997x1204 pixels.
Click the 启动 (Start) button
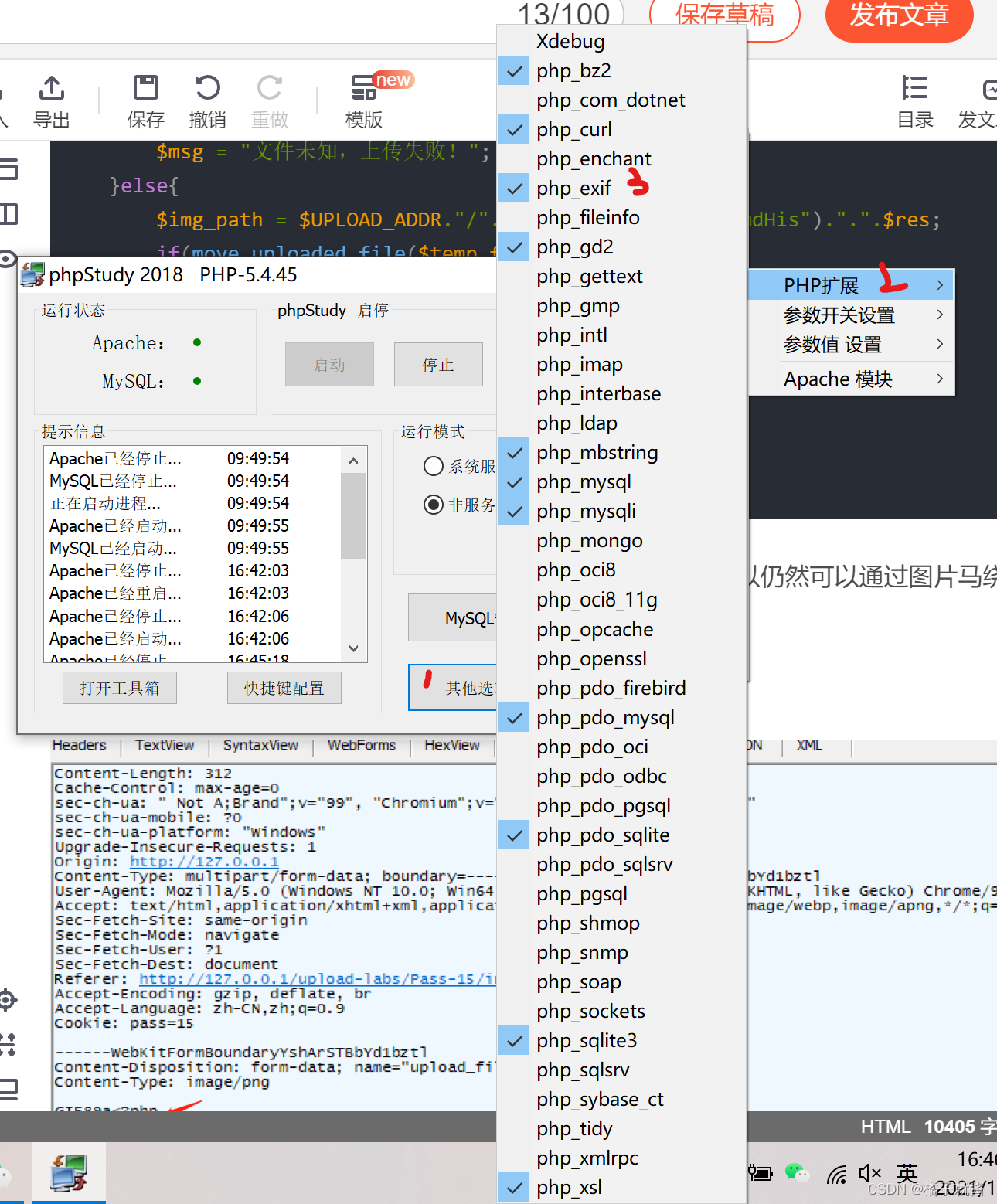[329, 365]
